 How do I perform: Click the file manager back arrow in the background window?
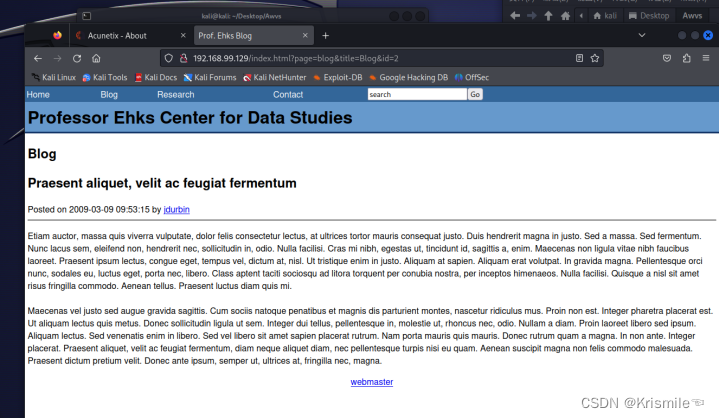515,16
